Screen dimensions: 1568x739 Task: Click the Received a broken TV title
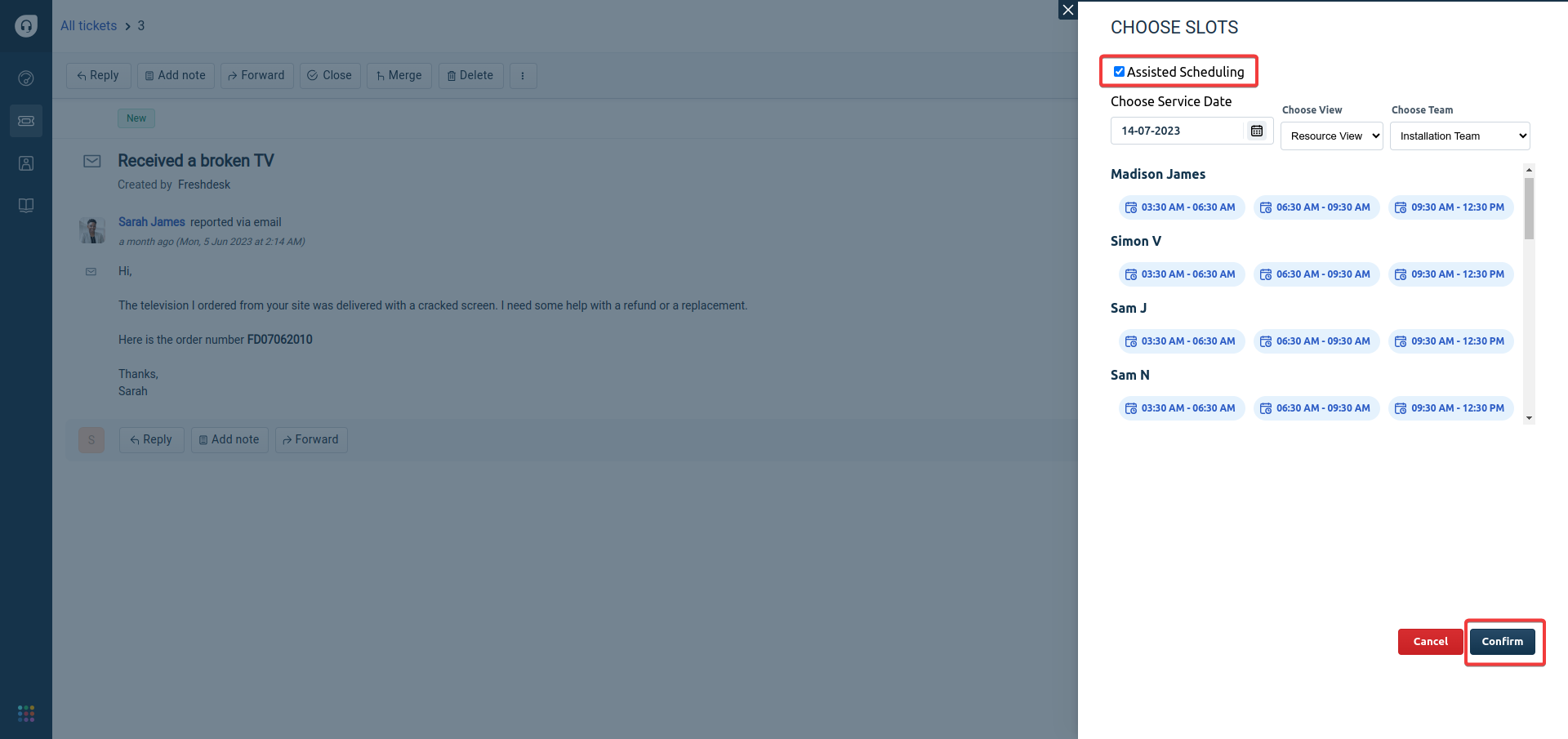[x=196, y=161]
